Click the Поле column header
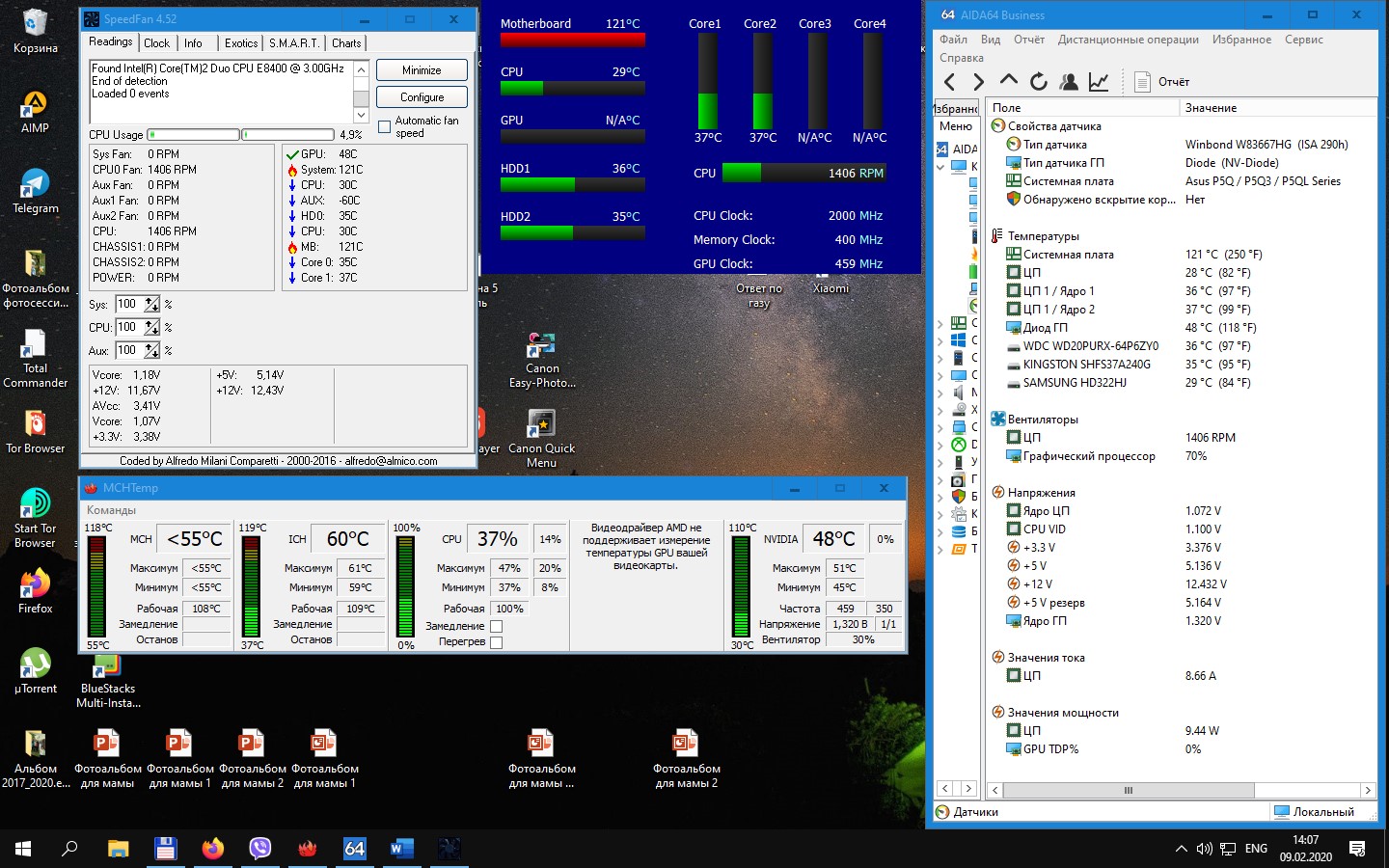This screenshot has width=1389, height=868. coord(1084,108)
